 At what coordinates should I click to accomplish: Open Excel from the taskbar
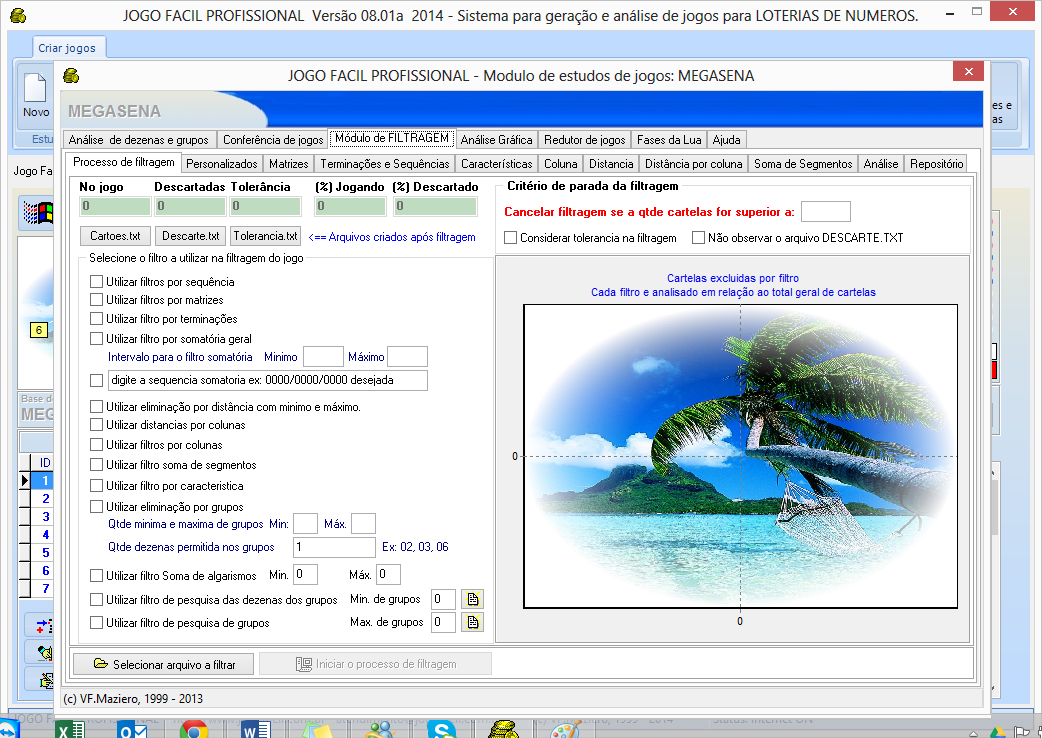69,729
